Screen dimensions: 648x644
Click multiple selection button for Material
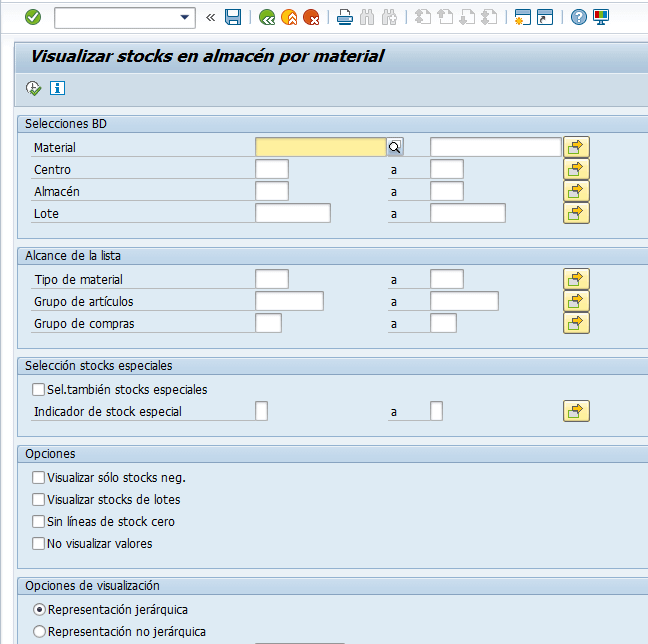point(576,147)
